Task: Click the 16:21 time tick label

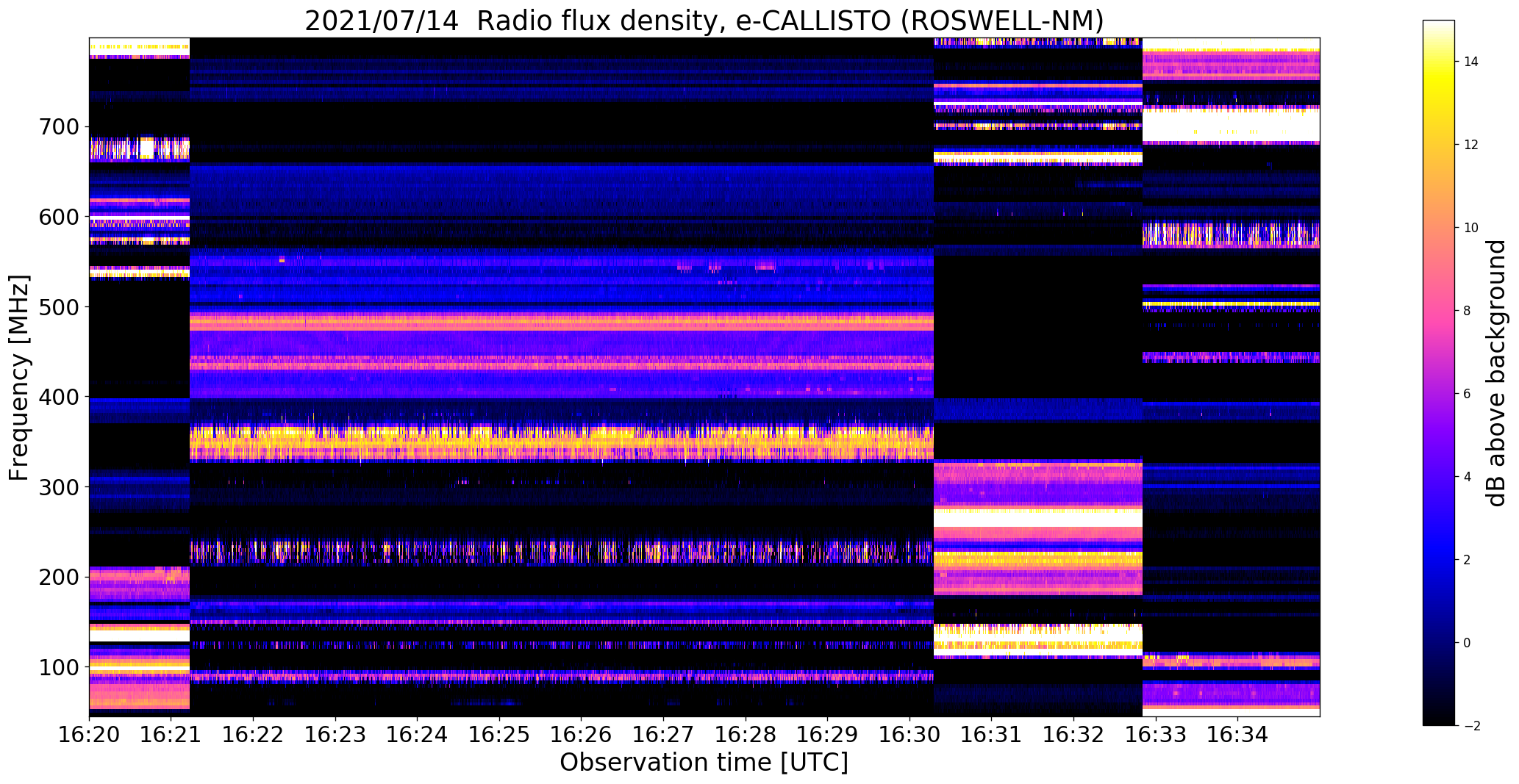Action: click(171, 735)
